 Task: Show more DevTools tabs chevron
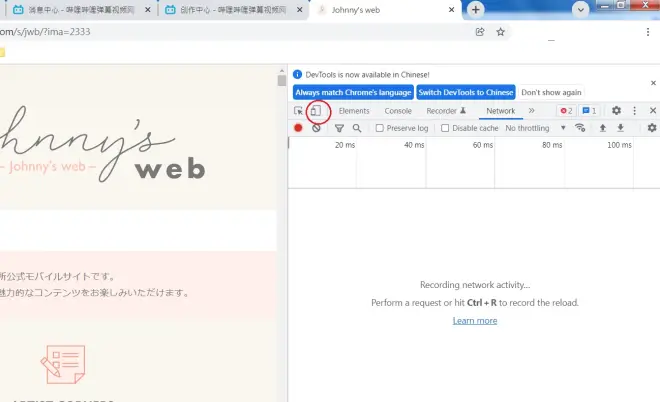point(531,111)
